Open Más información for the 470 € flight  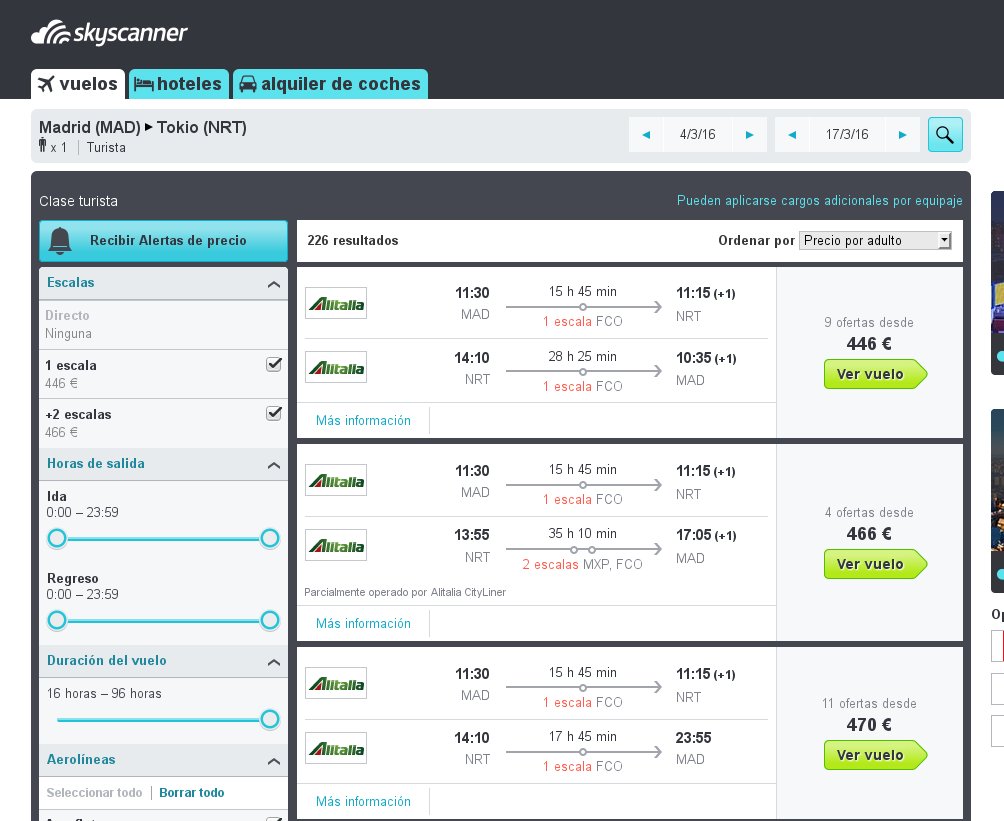363,802
